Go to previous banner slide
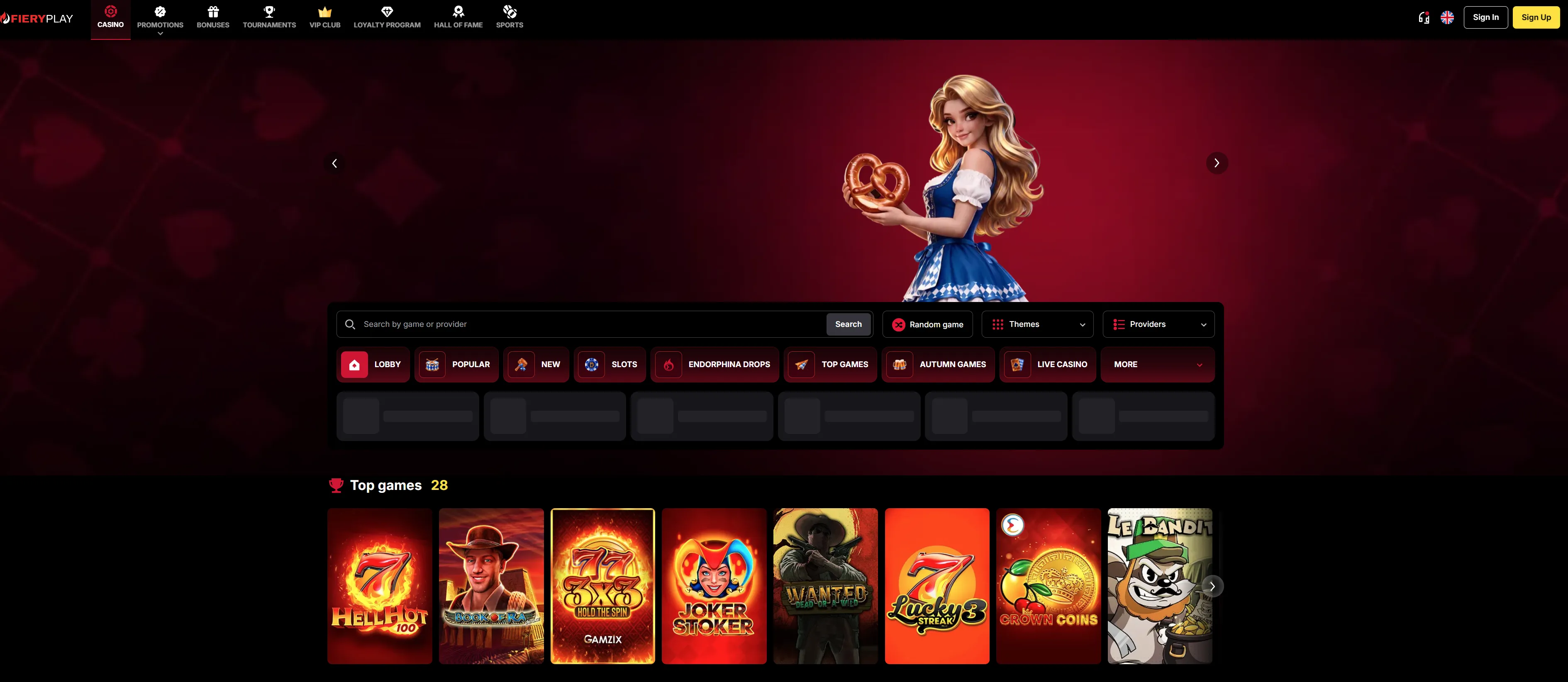Viewport: 1568px width, 682px height. [334, 163]
